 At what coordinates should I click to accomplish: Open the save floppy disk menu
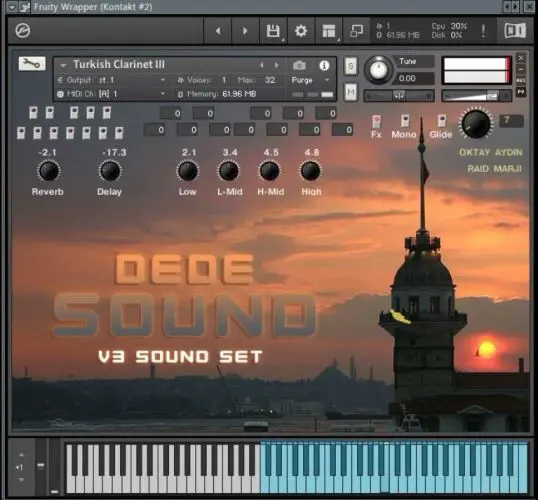(273, 31)
